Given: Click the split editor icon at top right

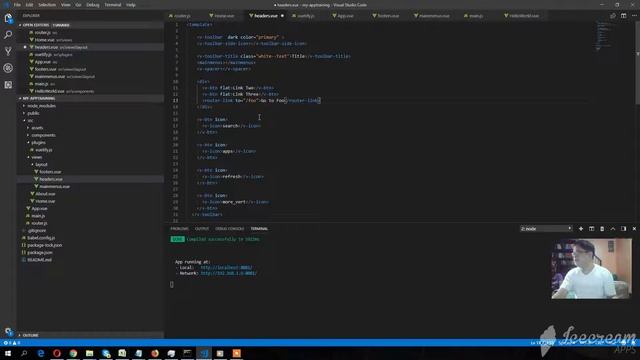Looking at the screenshot, I should (623, 16).
